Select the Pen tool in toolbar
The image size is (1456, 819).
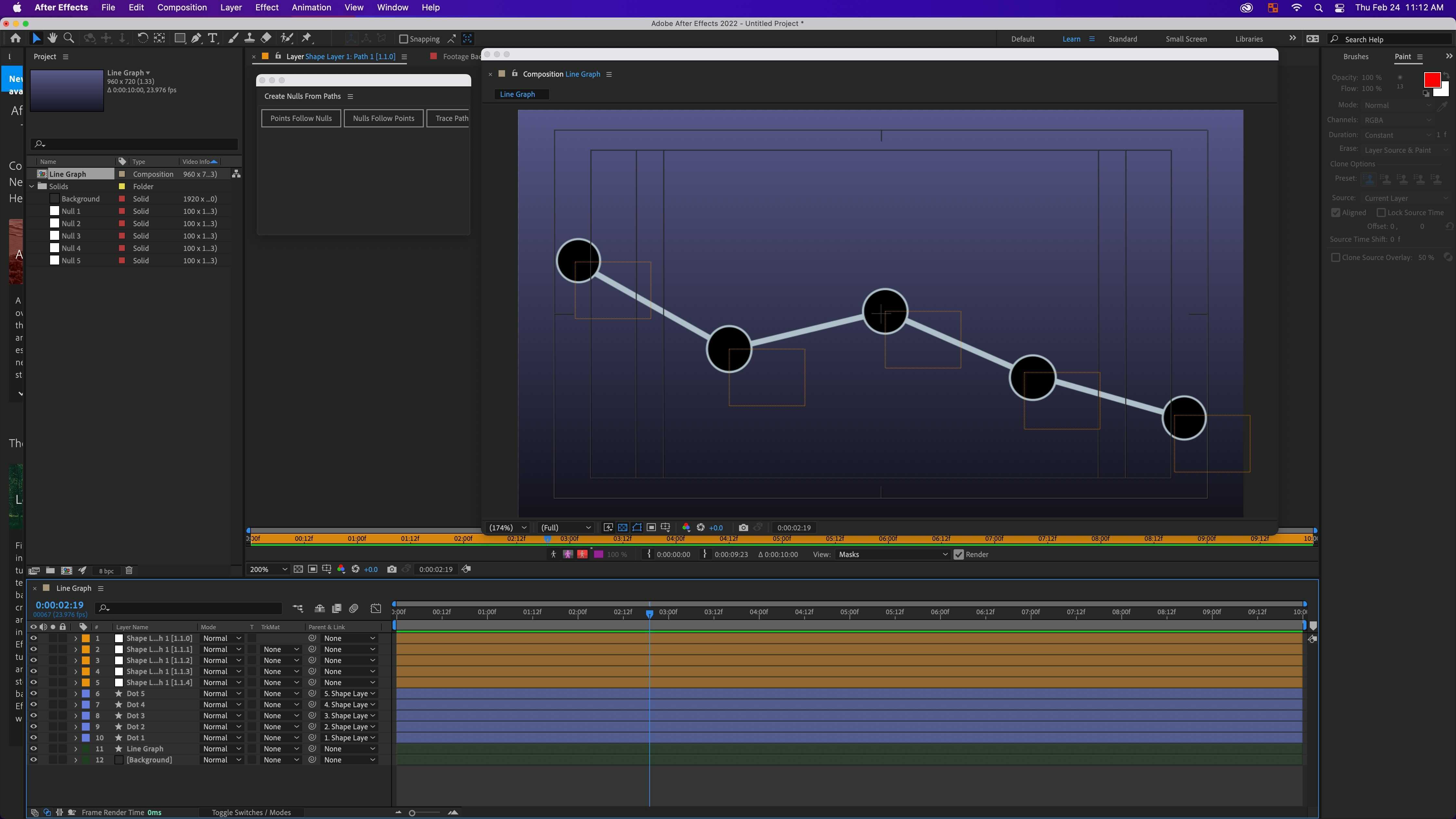196,38
